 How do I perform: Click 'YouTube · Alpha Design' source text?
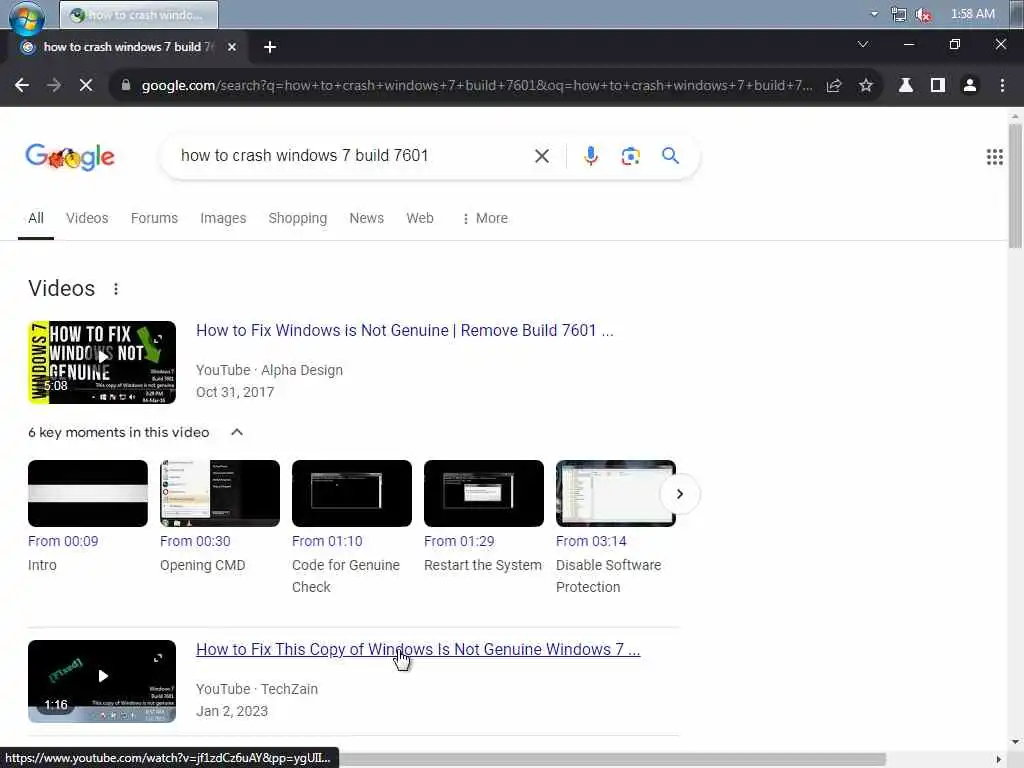tap(269, 370)
